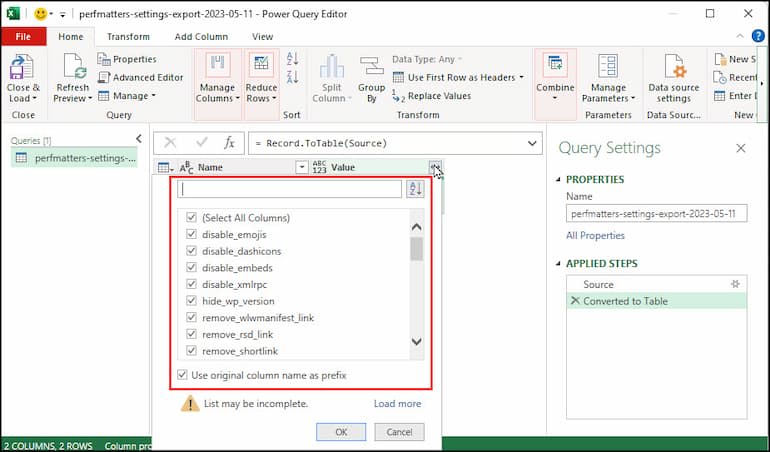This screenshot has height=452, width=770.
Task: Switch to the Add Column tab
Action: [201, 36]
